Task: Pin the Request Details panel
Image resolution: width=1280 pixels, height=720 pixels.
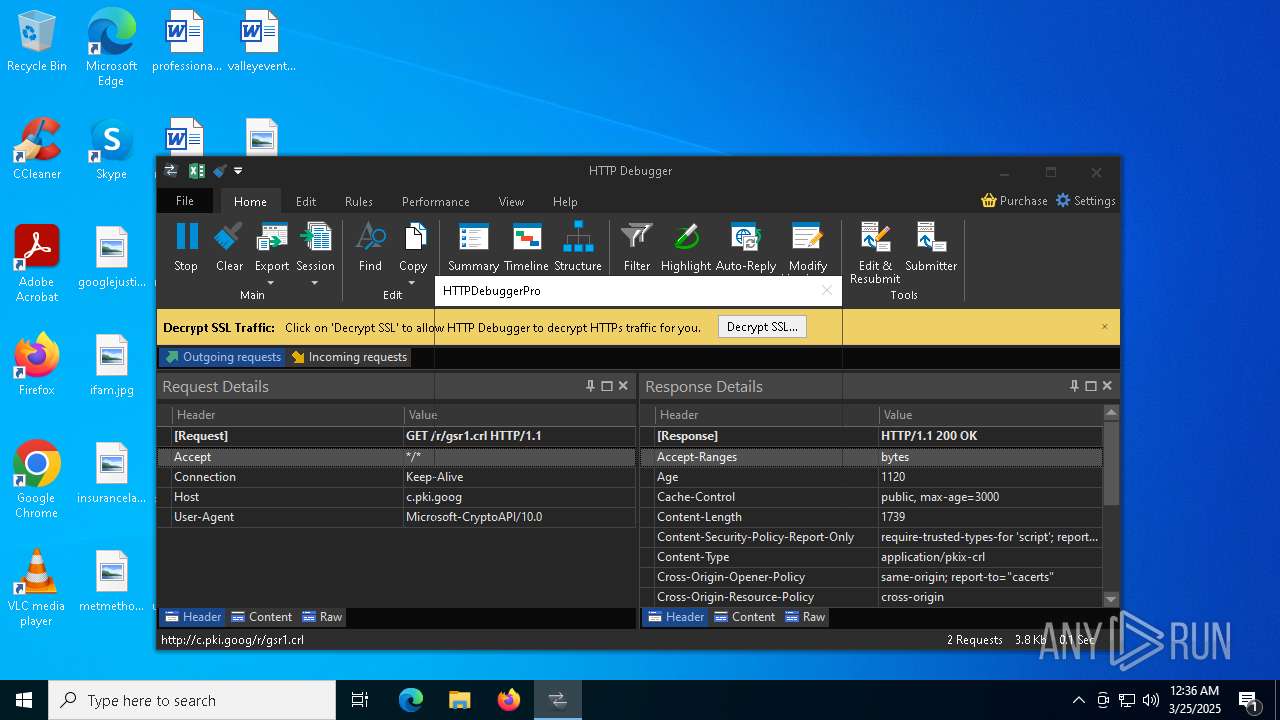Action: point(590,386)
